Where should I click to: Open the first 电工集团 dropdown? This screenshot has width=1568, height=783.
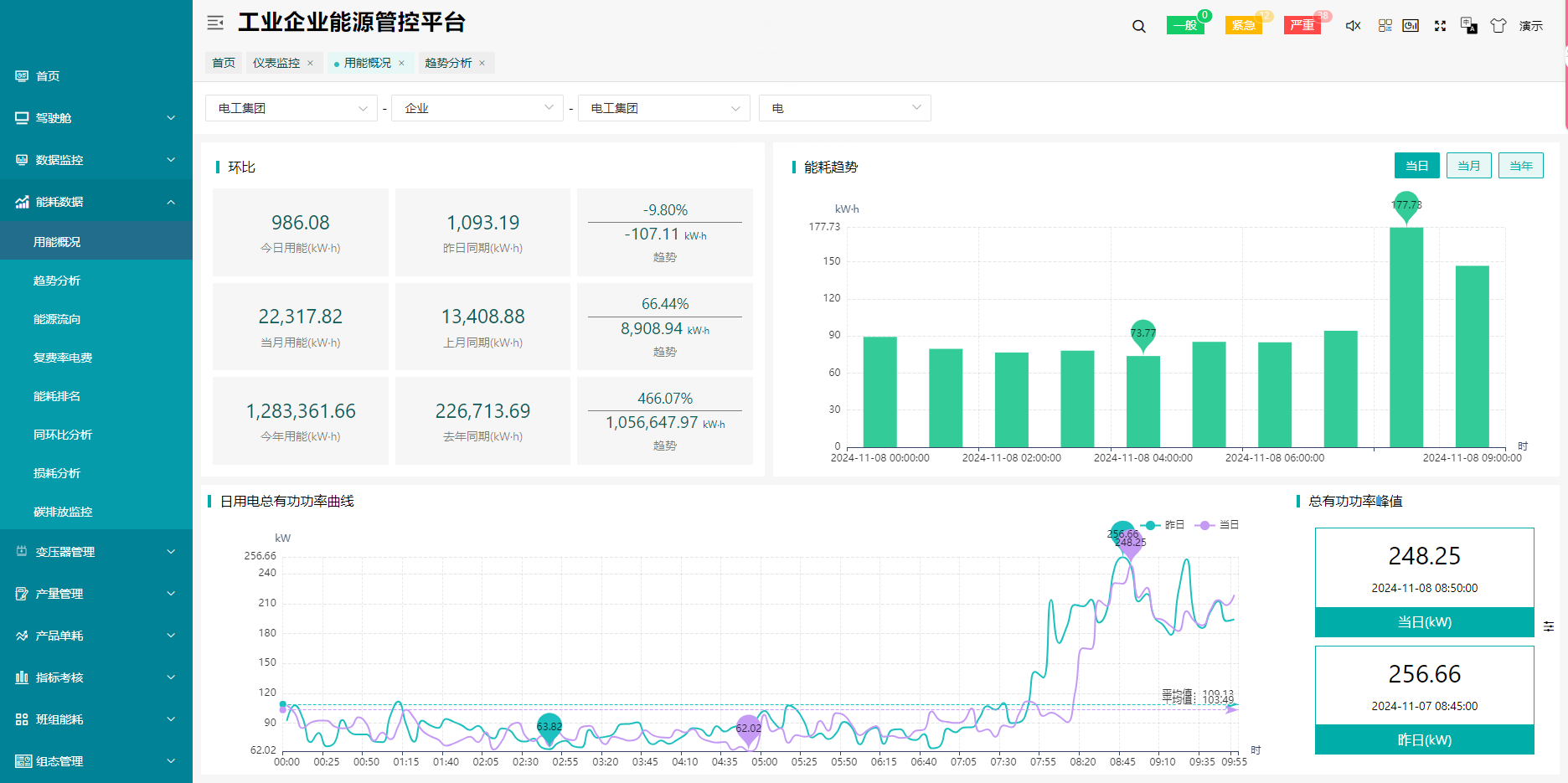coord(291,108)
